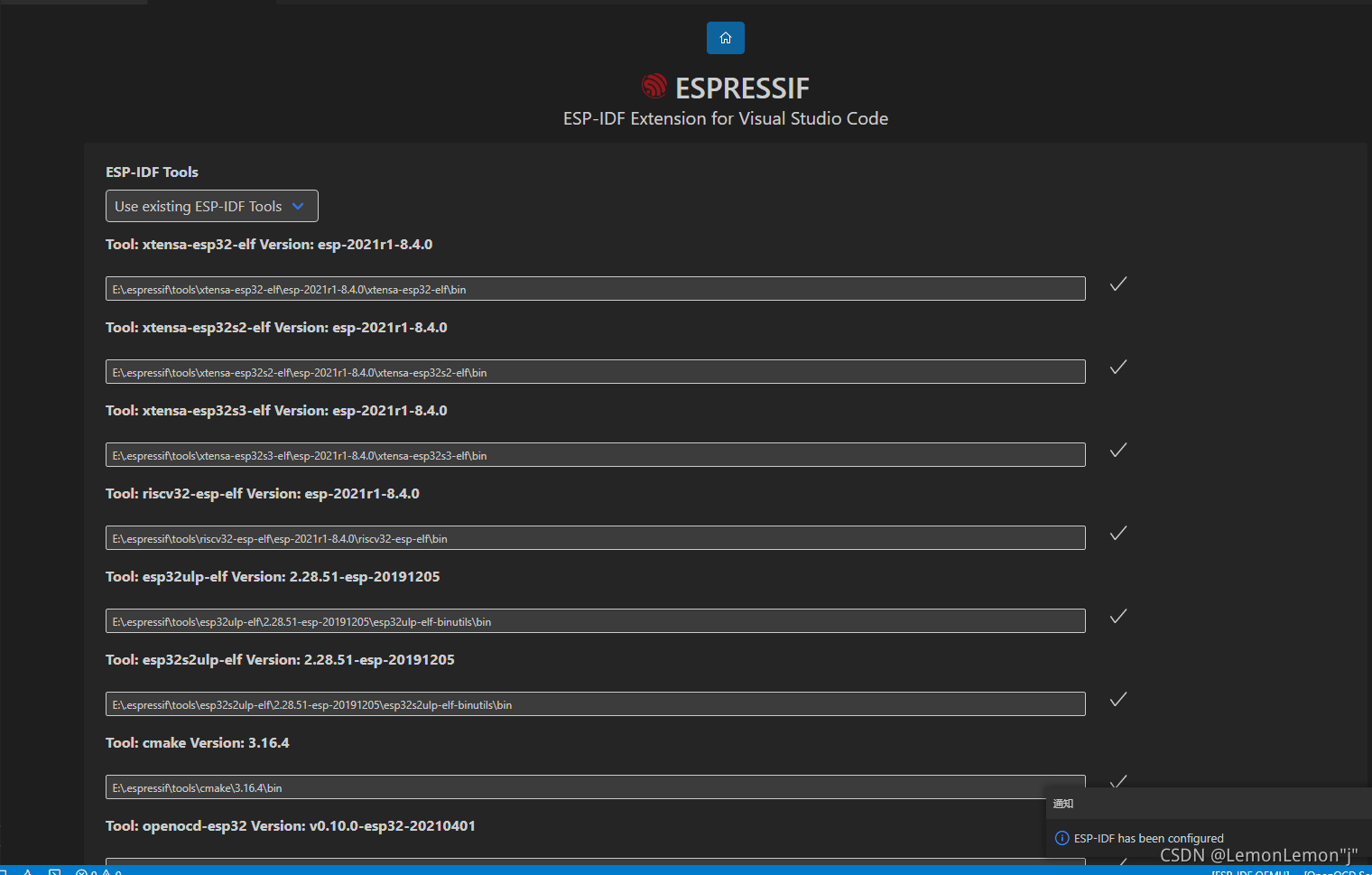Click the Tool: xtensa-esp32s3-elf Version label
This screenshot has width=1372, height=875.
pos(276,410)
